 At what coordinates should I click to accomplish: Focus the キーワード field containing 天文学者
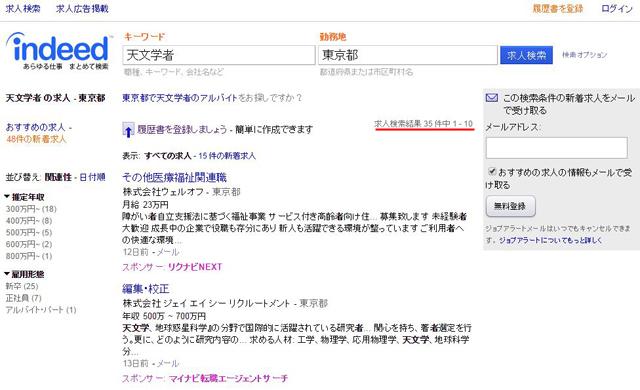(x=219, y=55)
